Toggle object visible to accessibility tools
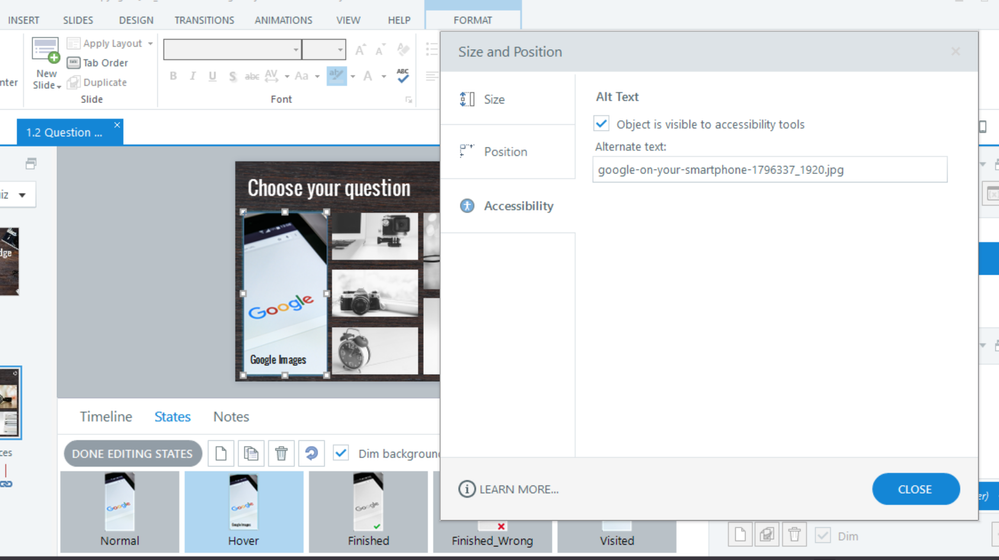This screenshot has height=560, width=999. point(601,124)
